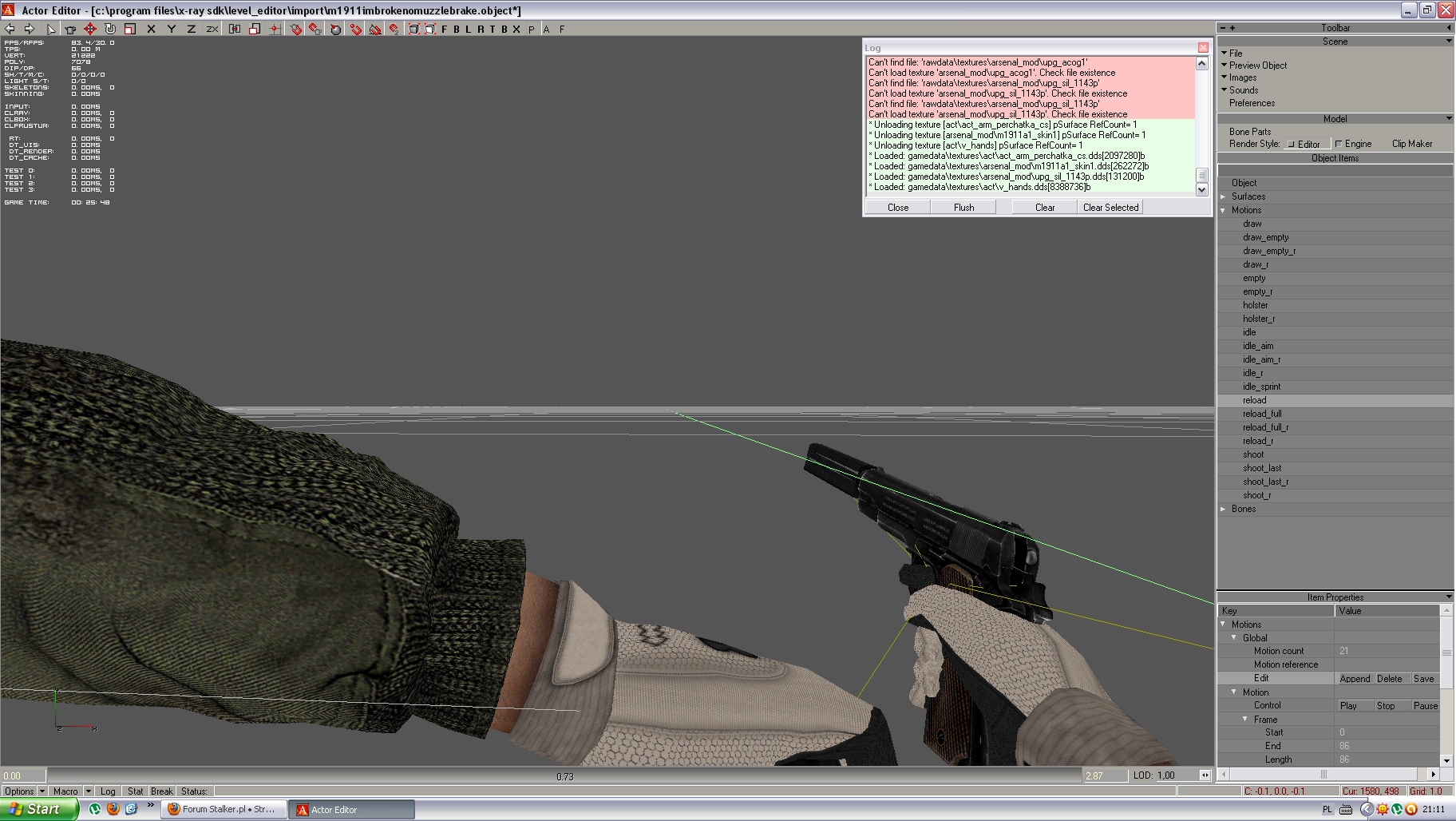The image size is (1456, 821).
Task: Activate the red Move tool
Action: coord(90,29)
